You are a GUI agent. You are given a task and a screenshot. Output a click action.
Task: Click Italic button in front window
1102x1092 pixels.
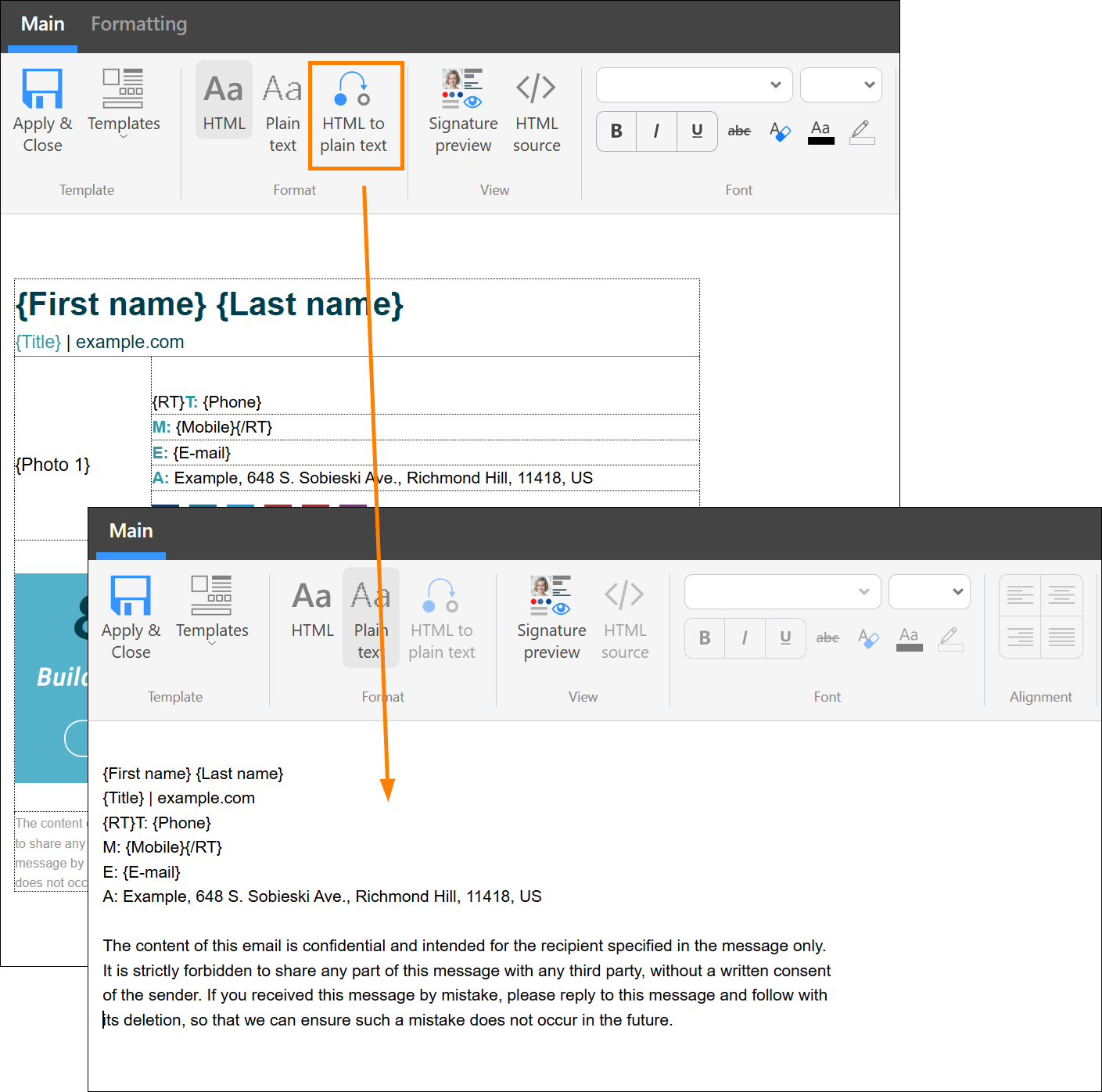[745, 638]
